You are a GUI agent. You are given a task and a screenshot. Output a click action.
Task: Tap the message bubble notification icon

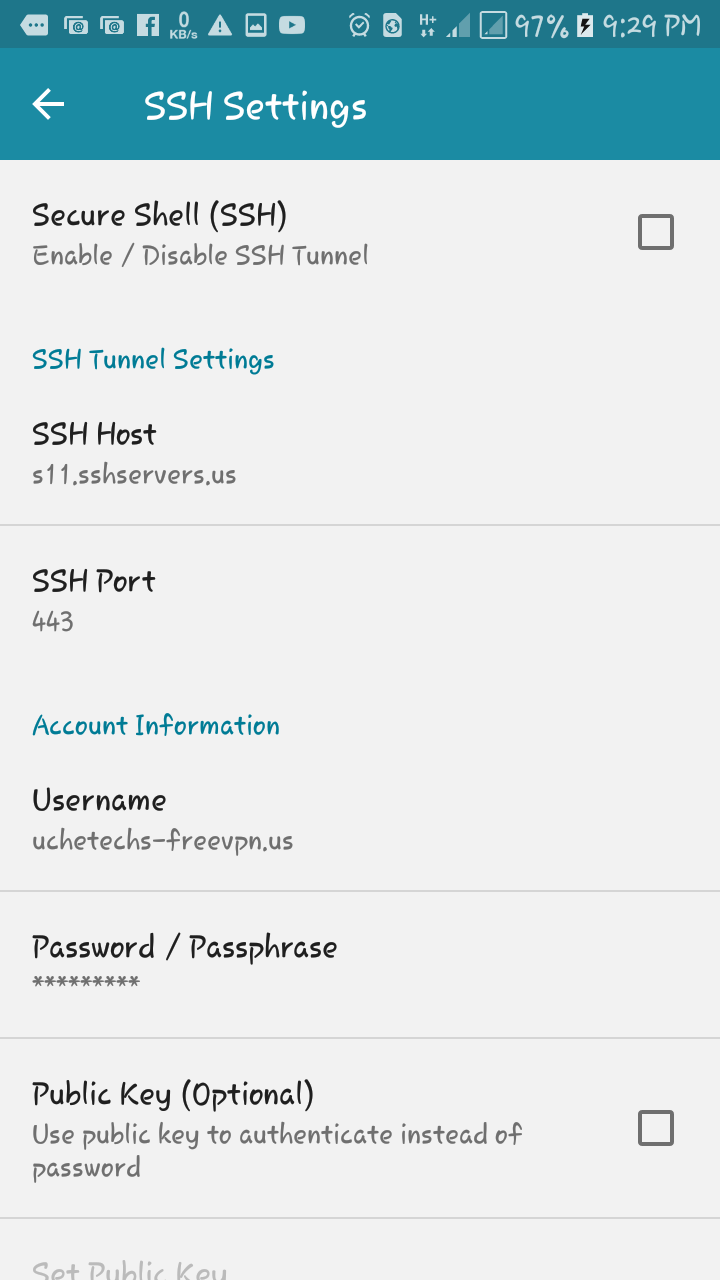[x=34, y=25]
